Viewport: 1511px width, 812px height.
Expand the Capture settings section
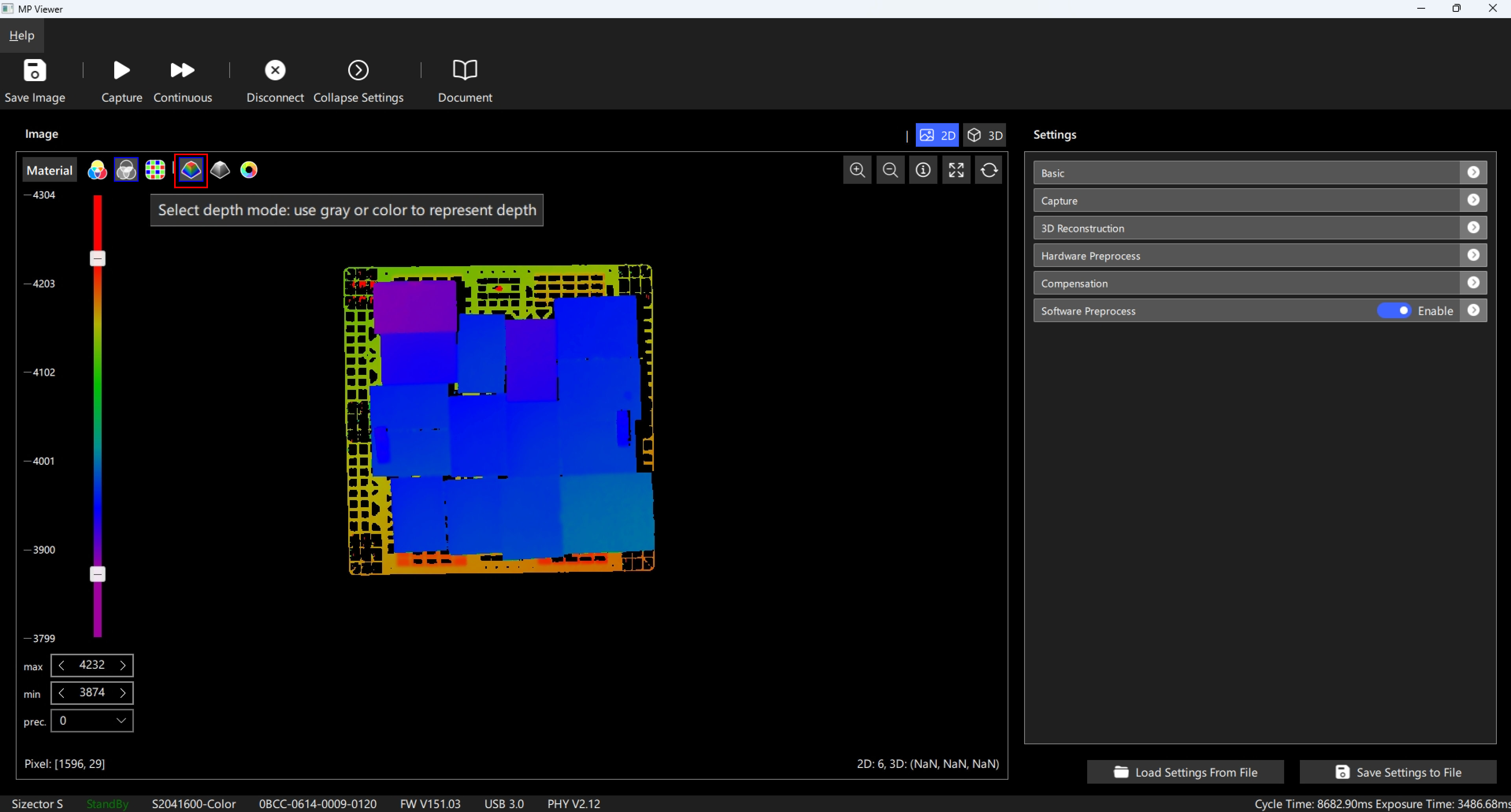1474,200
